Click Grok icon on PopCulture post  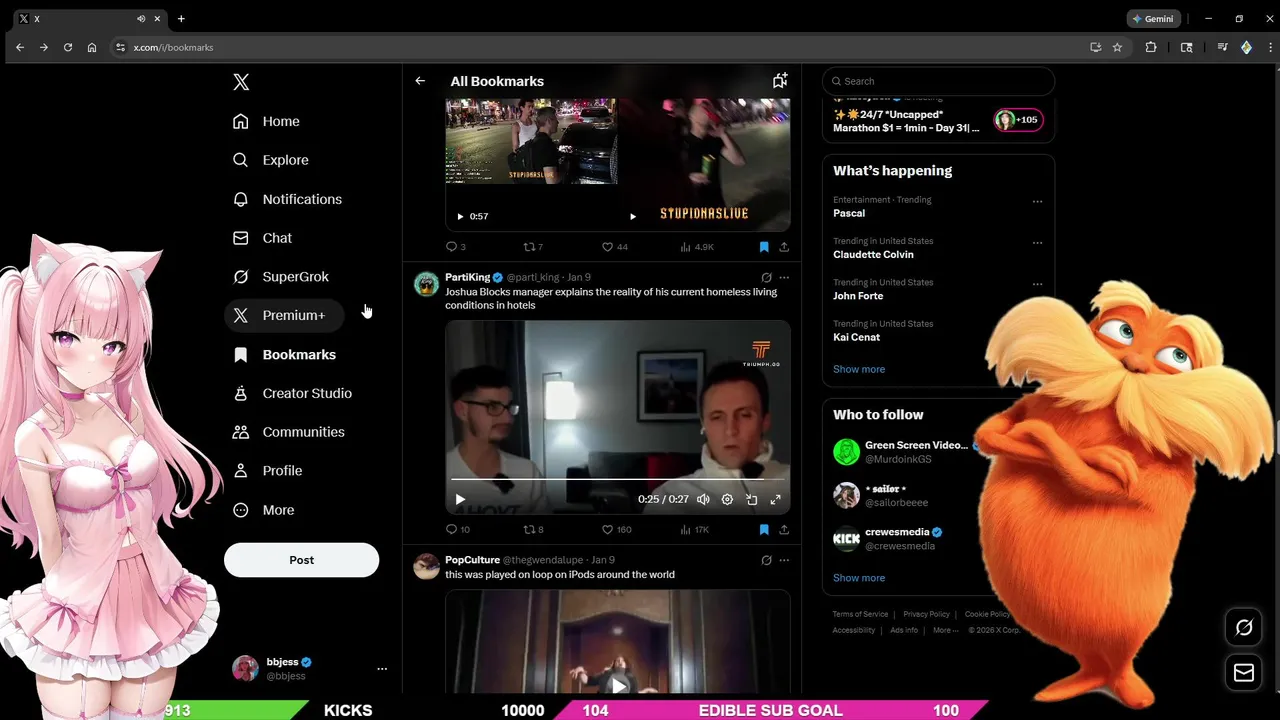coord(766,561)
